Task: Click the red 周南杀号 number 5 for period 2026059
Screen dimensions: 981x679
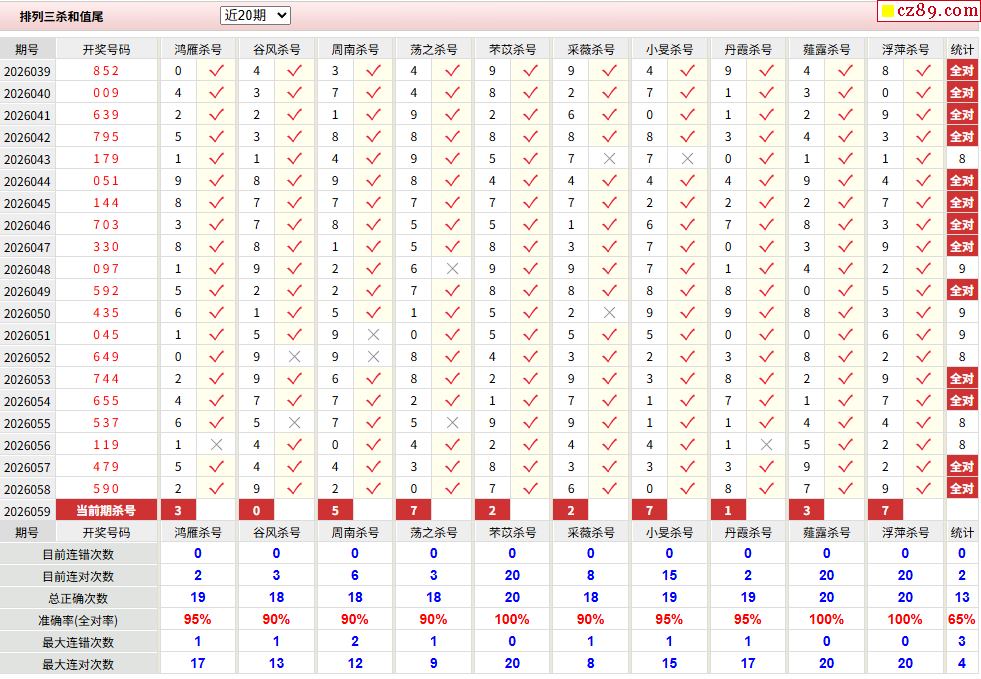Action: click(335, 511)
